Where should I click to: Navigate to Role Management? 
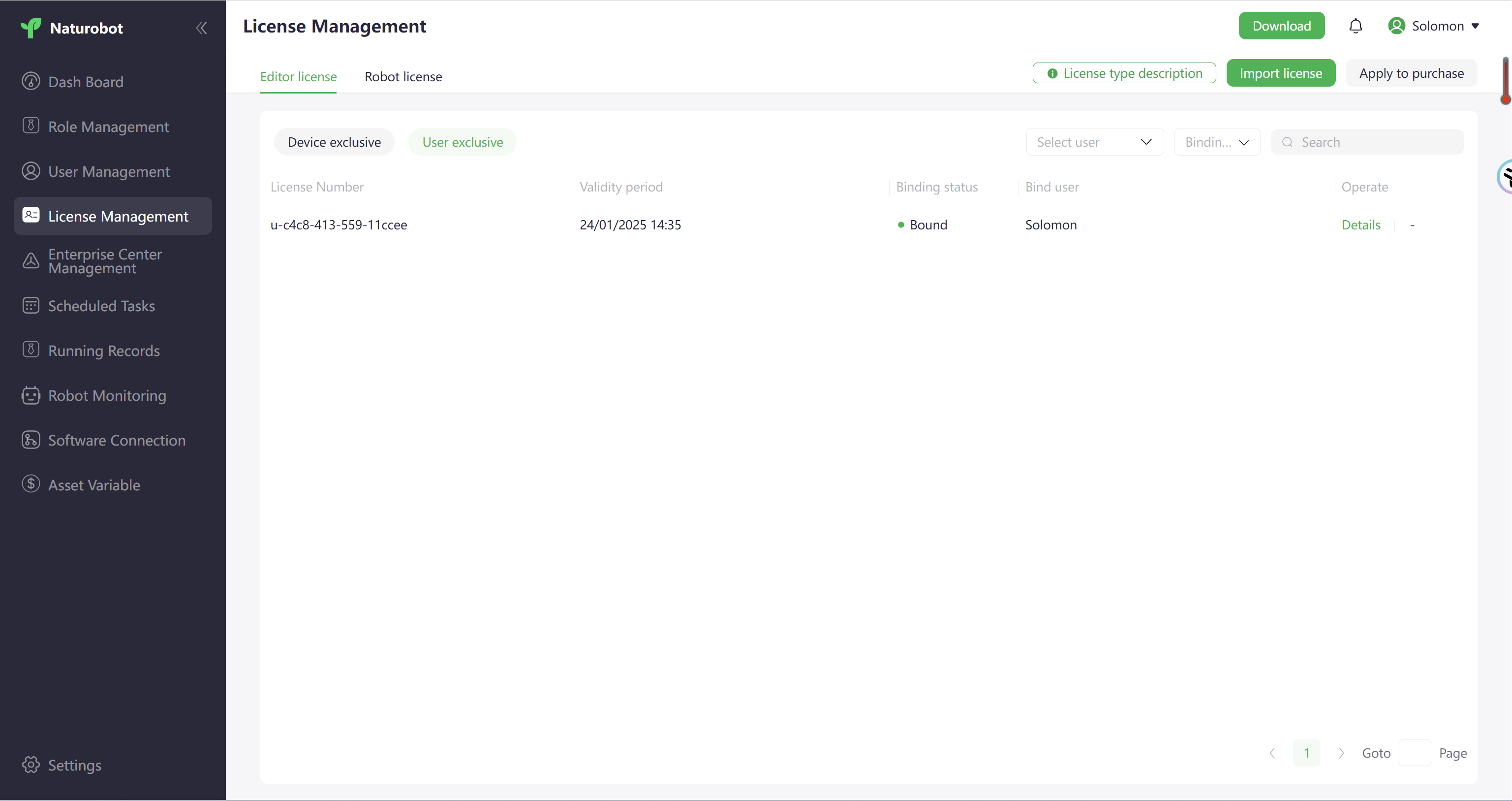[109, 126]
